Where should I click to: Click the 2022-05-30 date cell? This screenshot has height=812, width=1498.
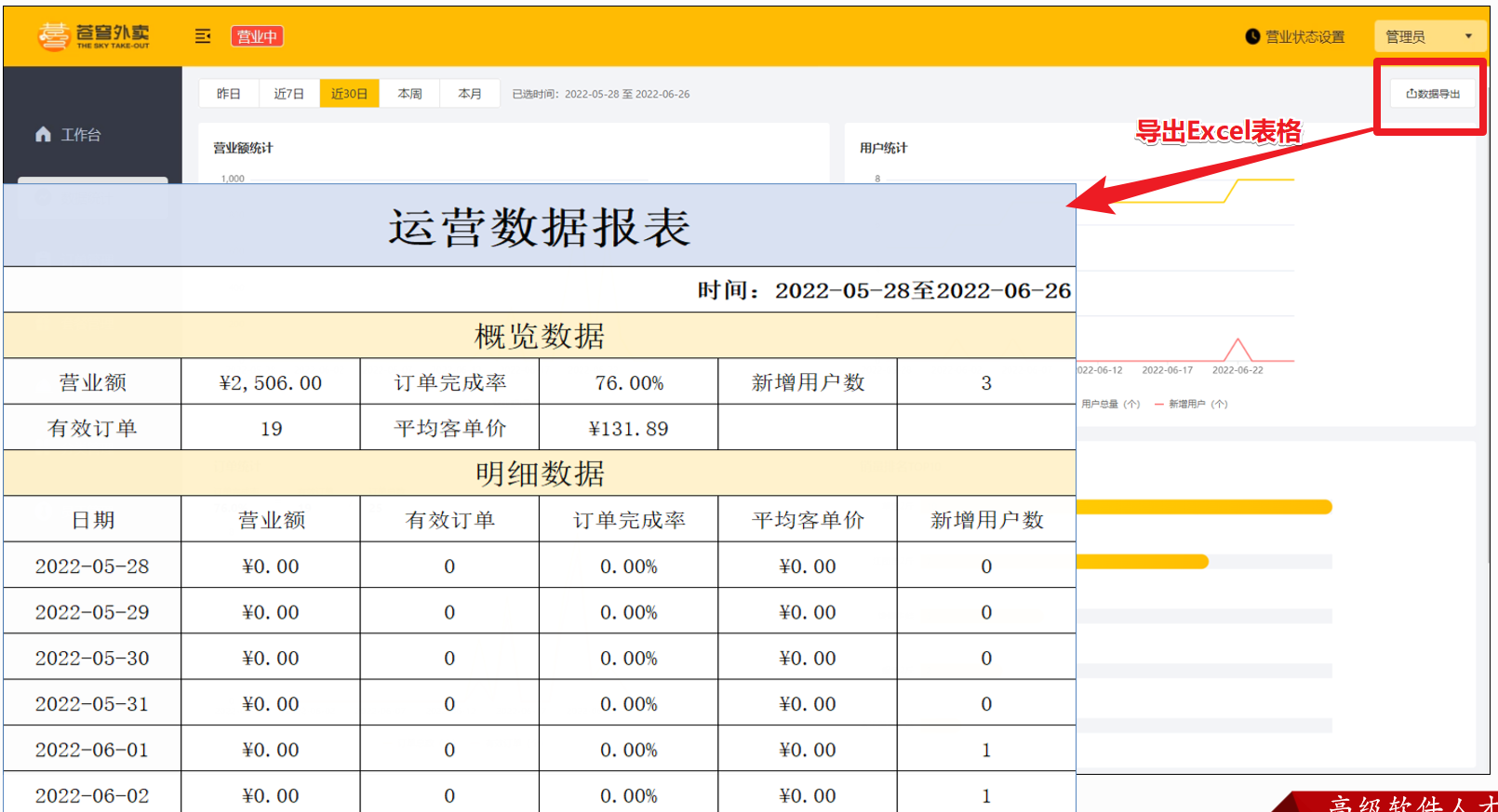[x=92, y=657]
